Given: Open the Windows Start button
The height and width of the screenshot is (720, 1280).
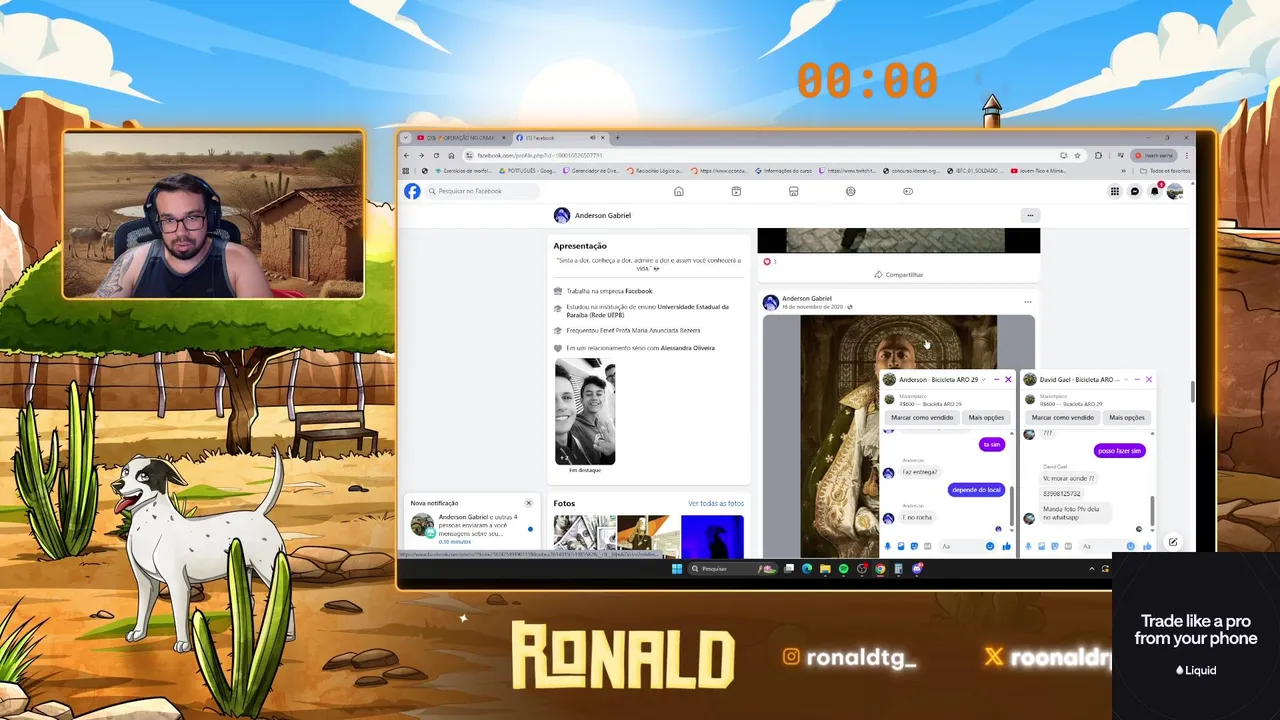Looking at the screenshot, I should [x=677, y=569].
